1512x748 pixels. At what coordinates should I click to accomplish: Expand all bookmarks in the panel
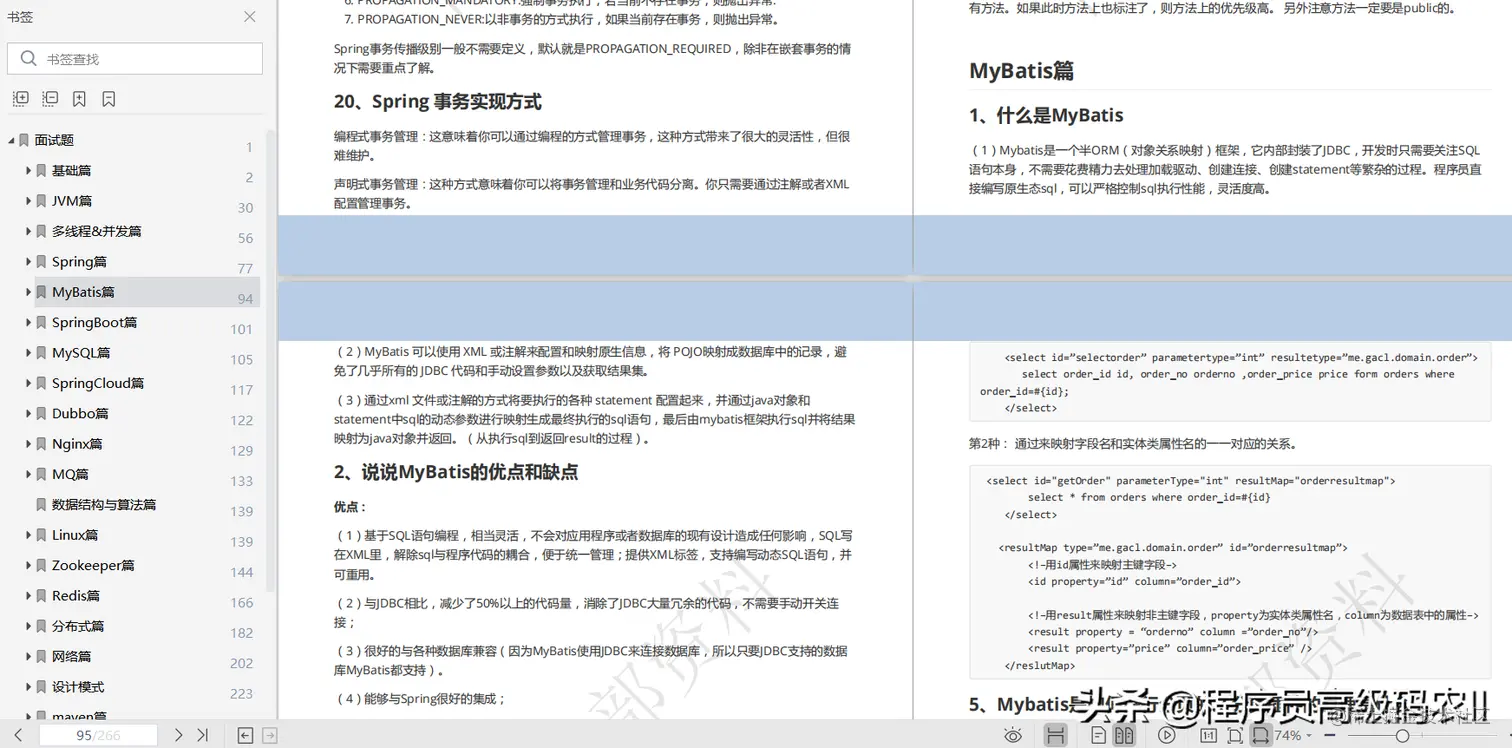tap(20, 98)
